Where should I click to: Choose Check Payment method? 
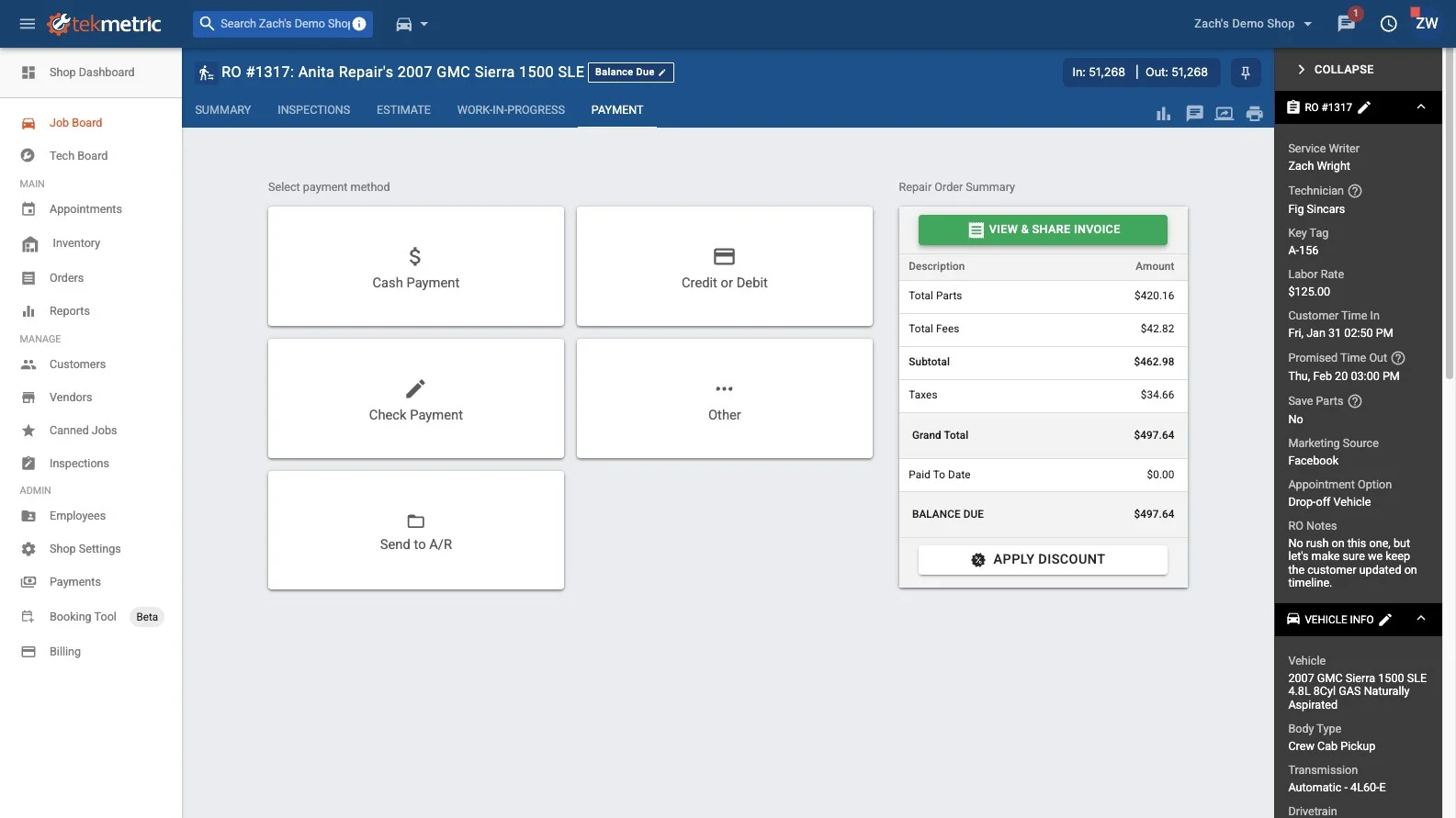coord(416,398)
